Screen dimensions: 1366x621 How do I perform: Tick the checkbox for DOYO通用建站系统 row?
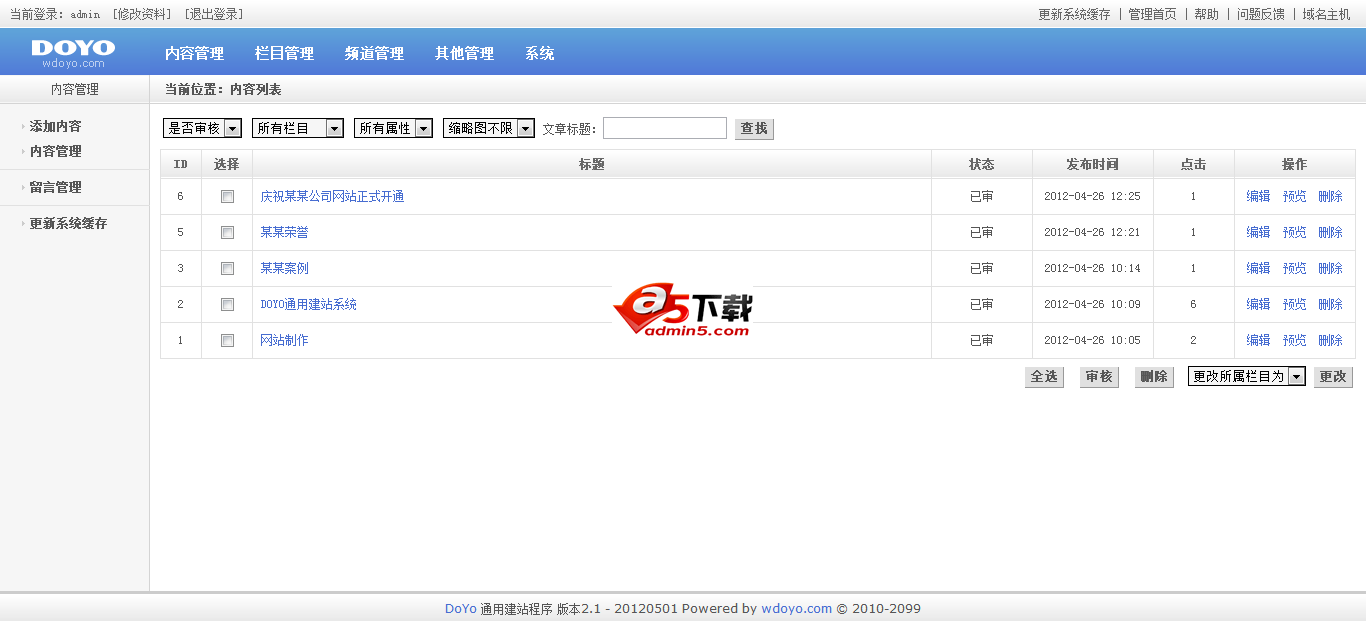tap(227, 305)
